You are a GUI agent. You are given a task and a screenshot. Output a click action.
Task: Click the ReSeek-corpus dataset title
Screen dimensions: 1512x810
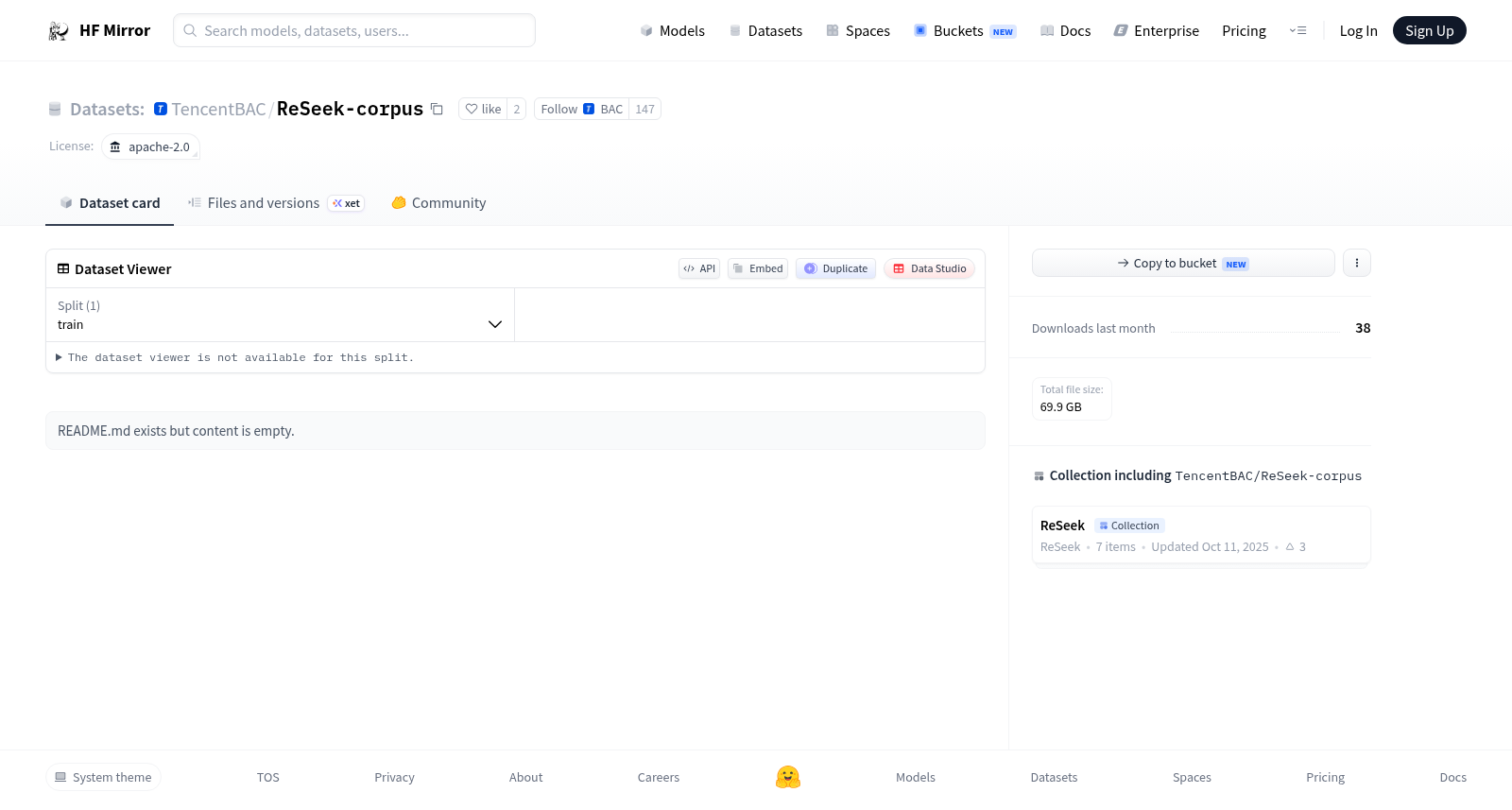[x=350, y=109]
